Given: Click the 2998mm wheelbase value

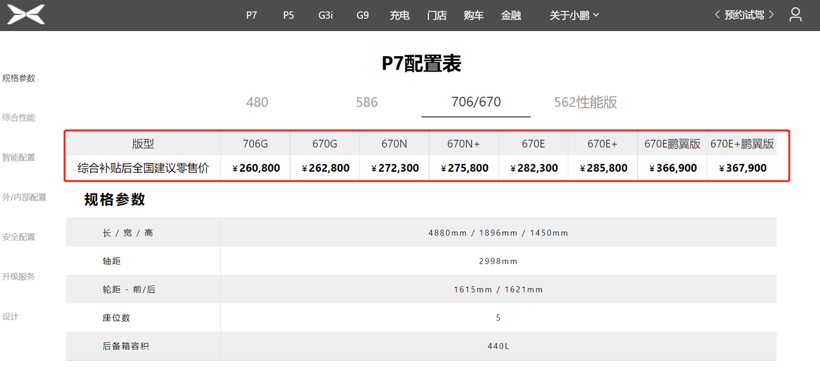Looking at the screenshot, I should tap(498, 261).
